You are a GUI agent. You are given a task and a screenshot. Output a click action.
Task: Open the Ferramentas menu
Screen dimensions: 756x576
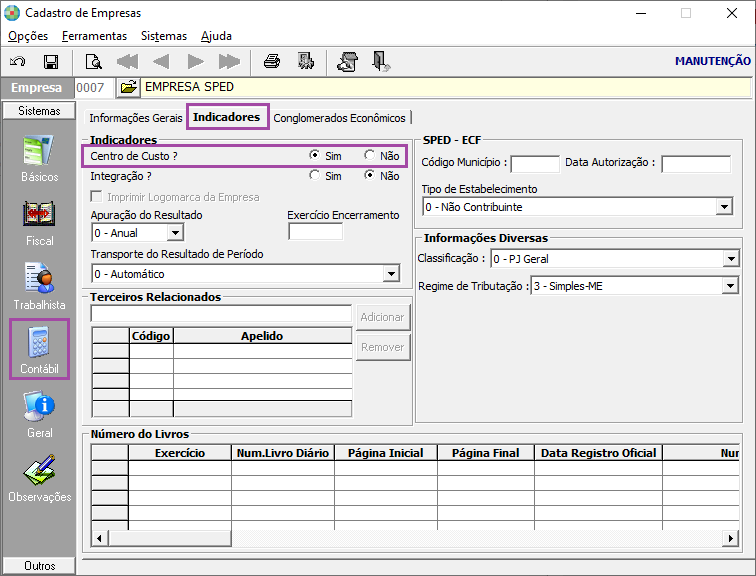[x=94, y=36]
